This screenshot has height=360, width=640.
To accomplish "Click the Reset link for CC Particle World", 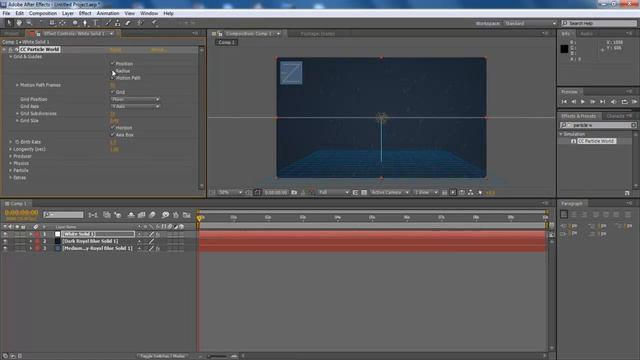I will tap(116, 49).
